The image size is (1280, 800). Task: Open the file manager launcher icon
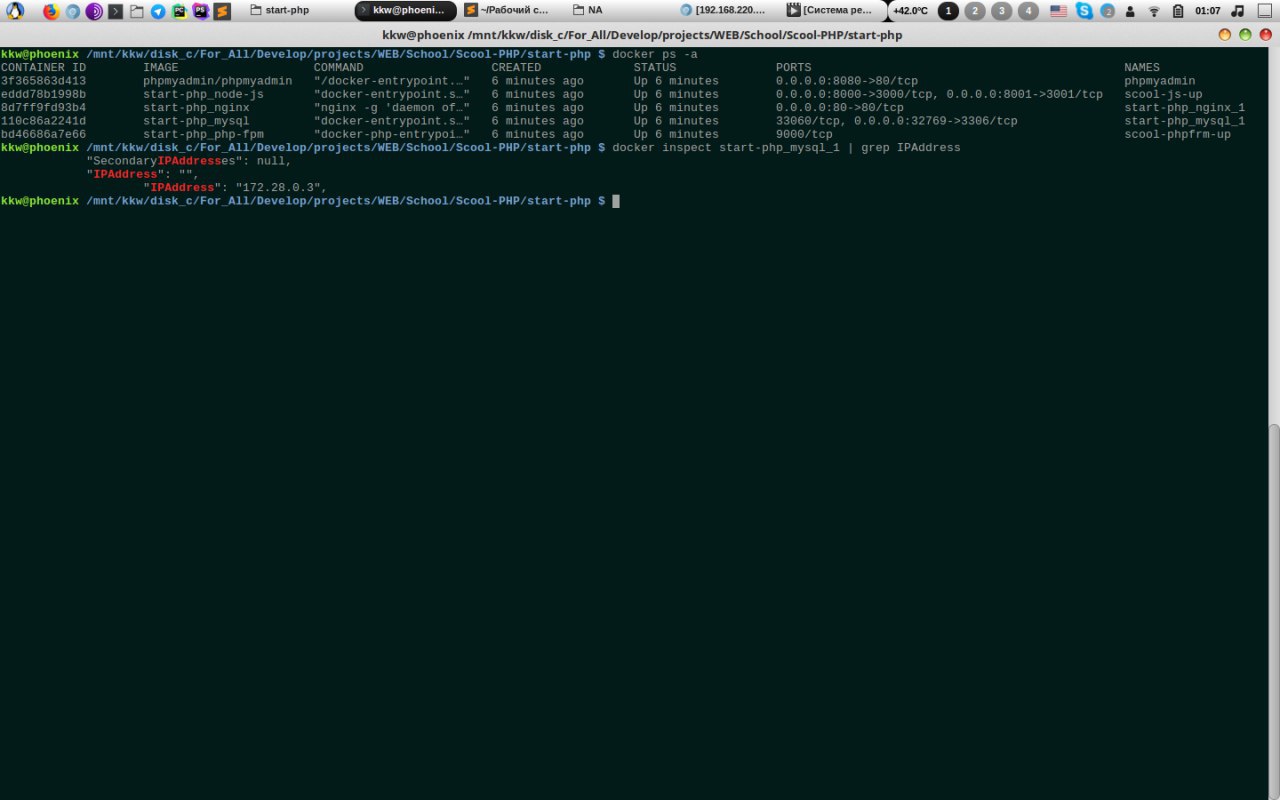tap(137, 11)
